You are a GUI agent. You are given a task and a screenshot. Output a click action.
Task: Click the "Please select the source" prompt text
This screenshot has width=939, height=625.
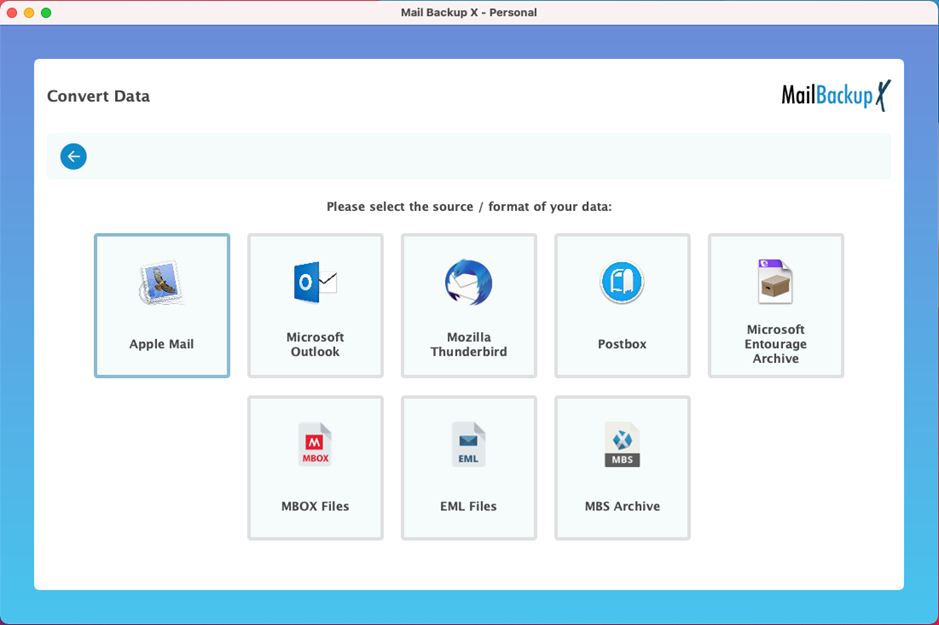pyautogui.click(x=469, y=207)
